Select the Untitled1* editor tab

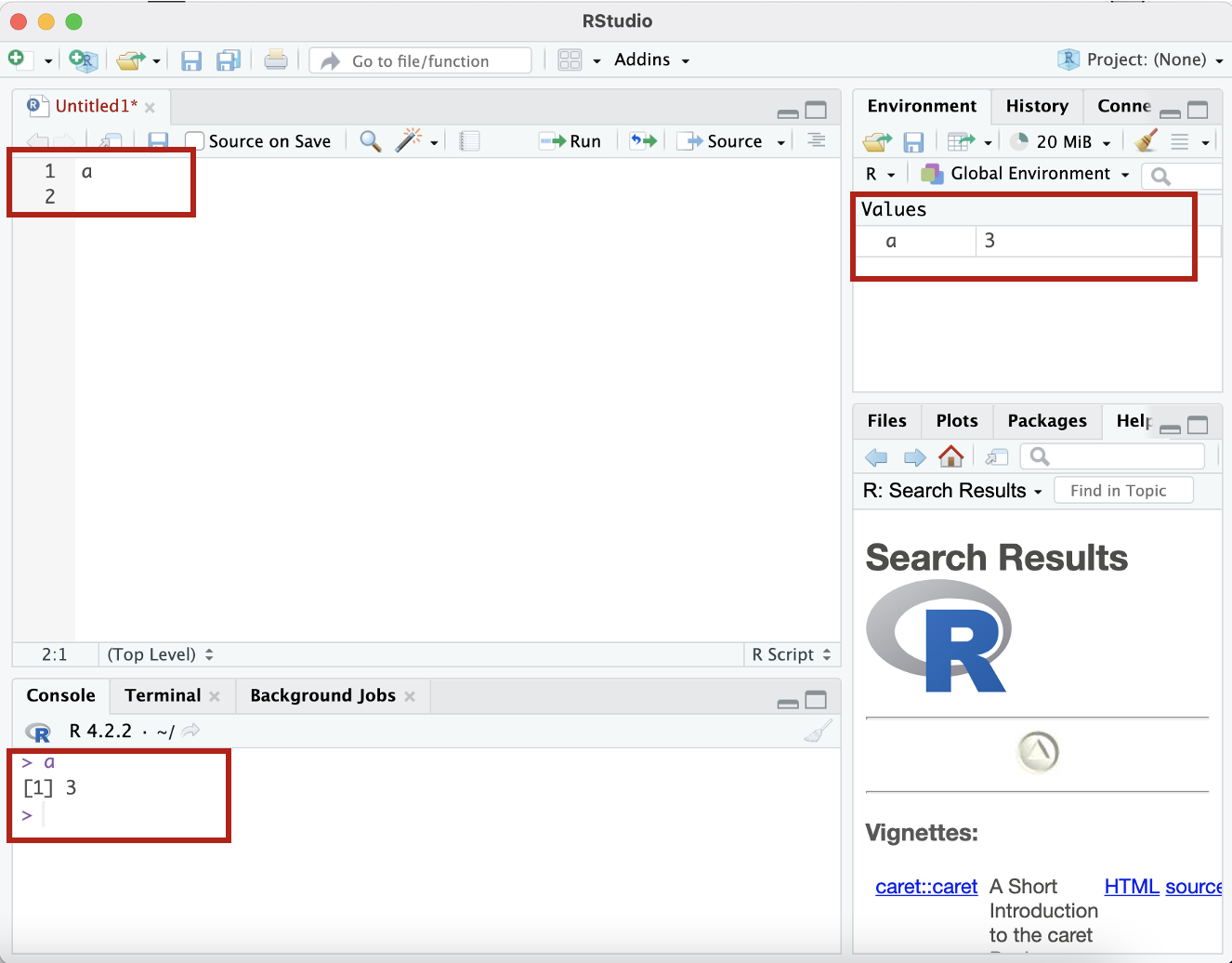tap(96, 106)
